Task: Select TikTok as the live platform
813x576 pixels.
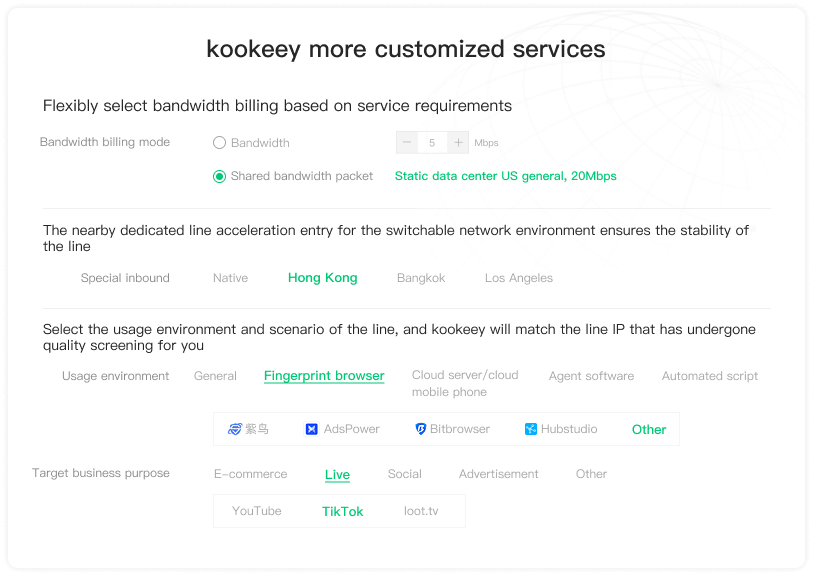Action: click(x=342, y=511)
